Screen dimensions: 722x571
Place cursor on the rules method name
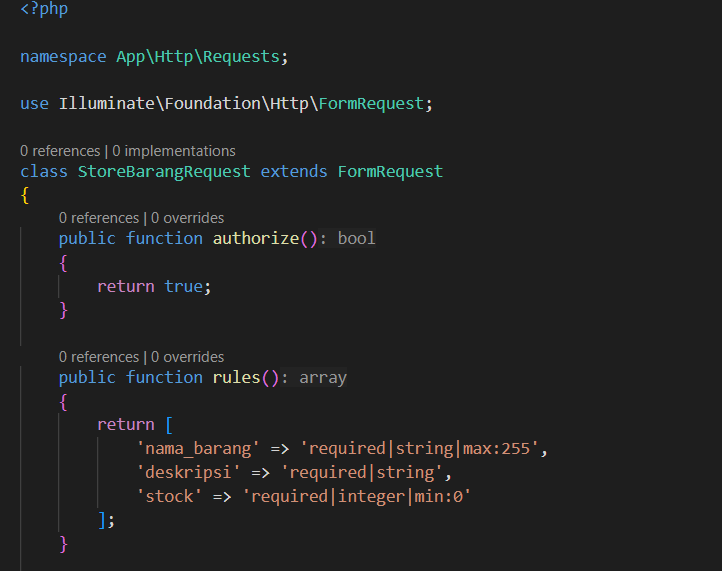[236, 378]
